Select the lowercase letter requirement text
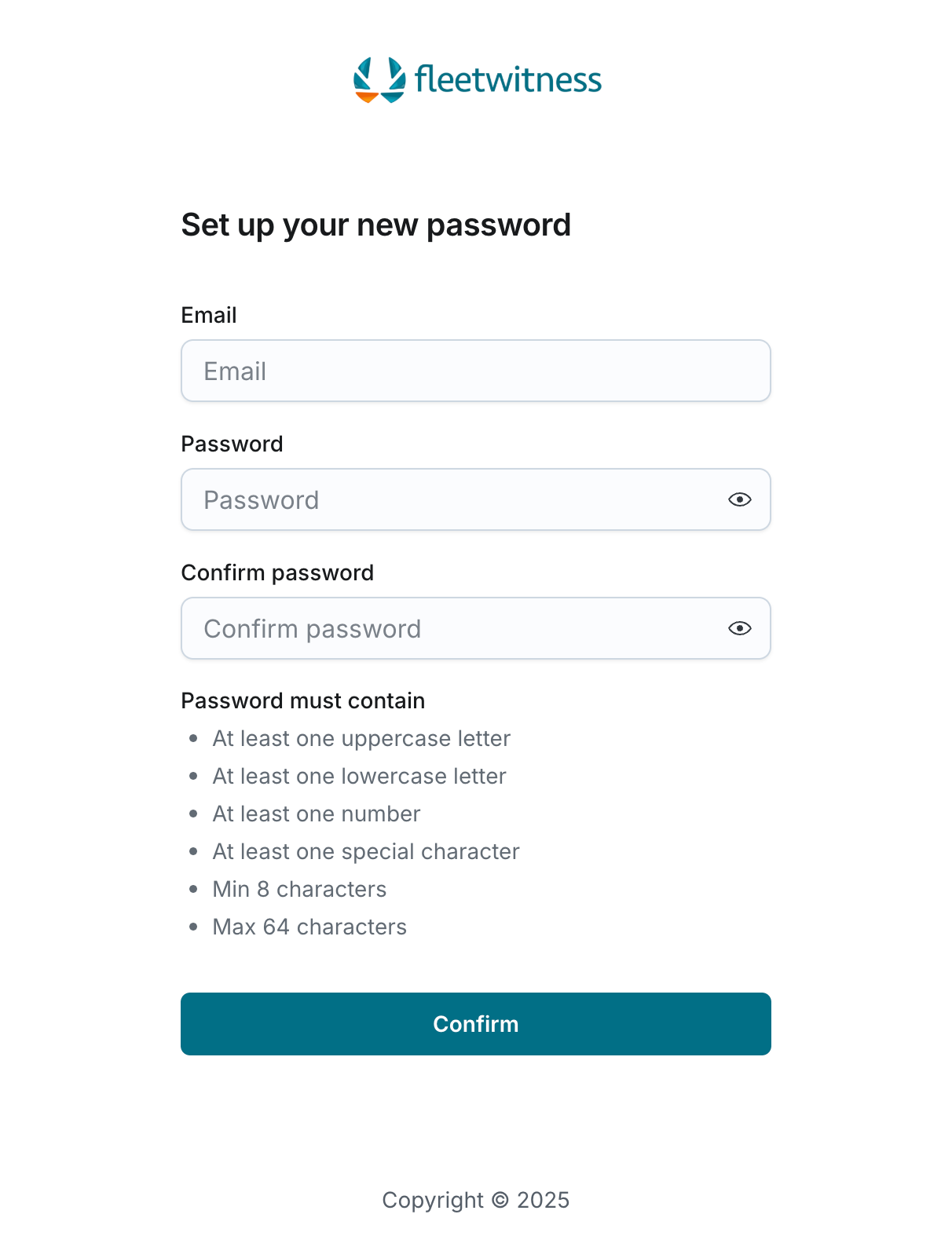This screenshot has width=952, height=1247. click(x=359, y=776)
